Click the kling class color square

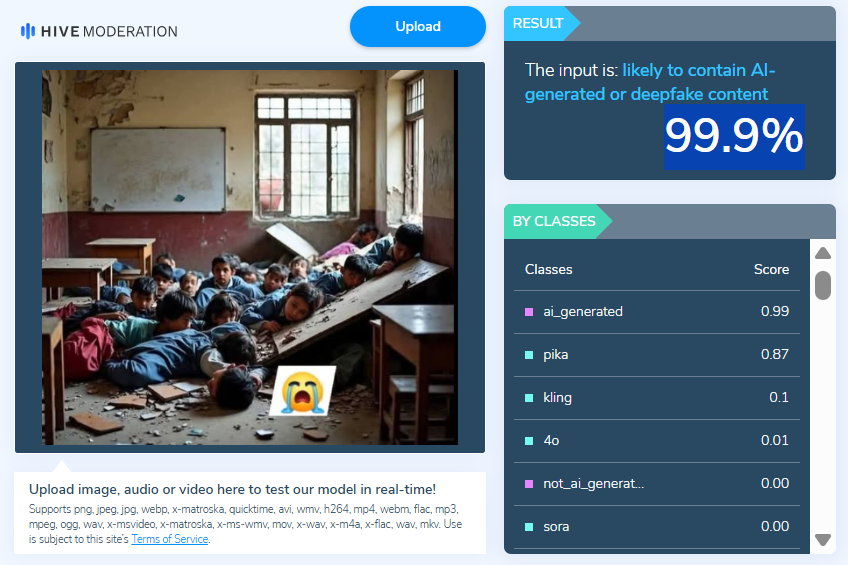[x=529, y=398]
